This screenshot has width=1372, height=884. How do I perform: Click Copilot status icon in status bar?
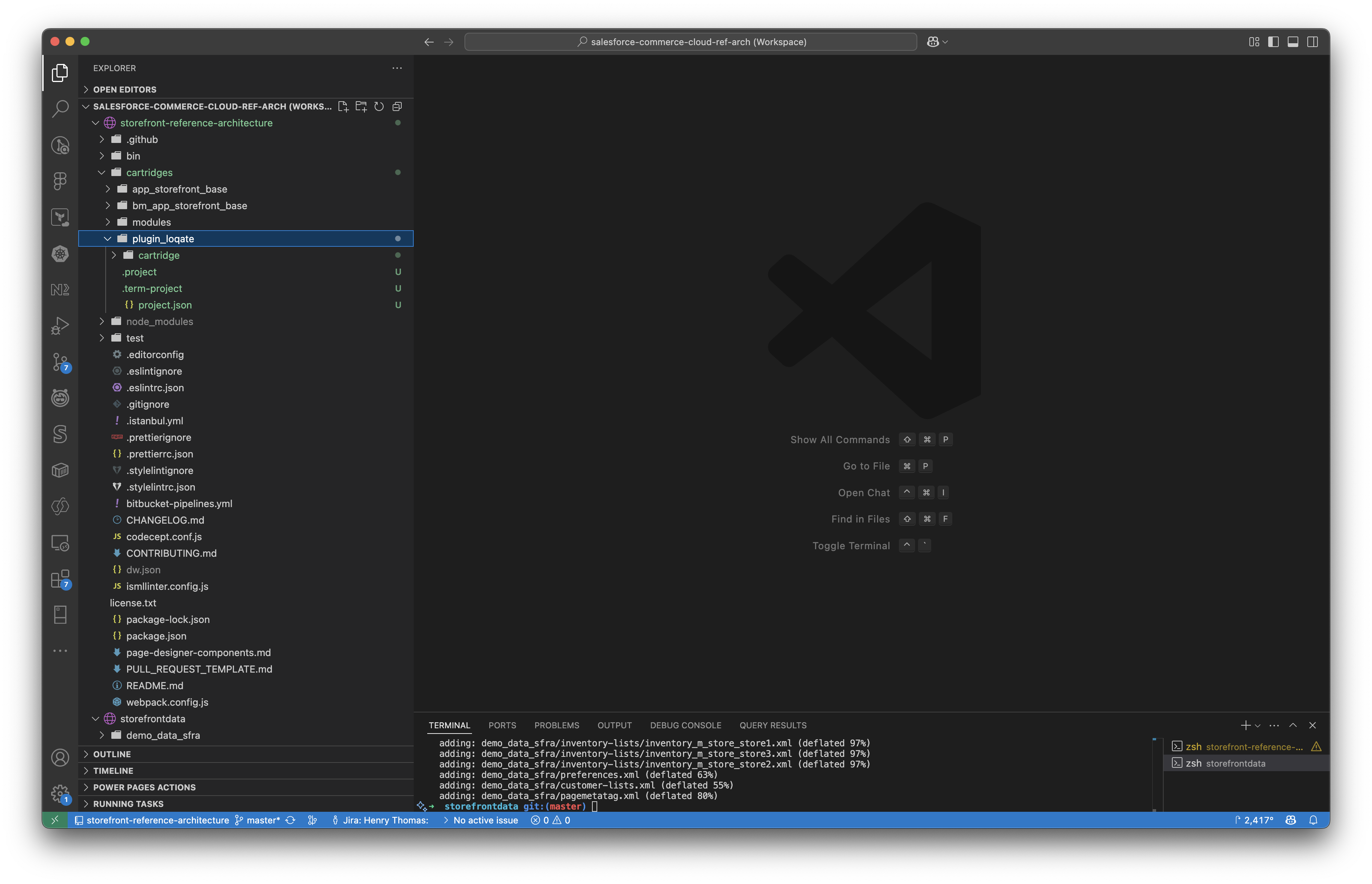1290,820
